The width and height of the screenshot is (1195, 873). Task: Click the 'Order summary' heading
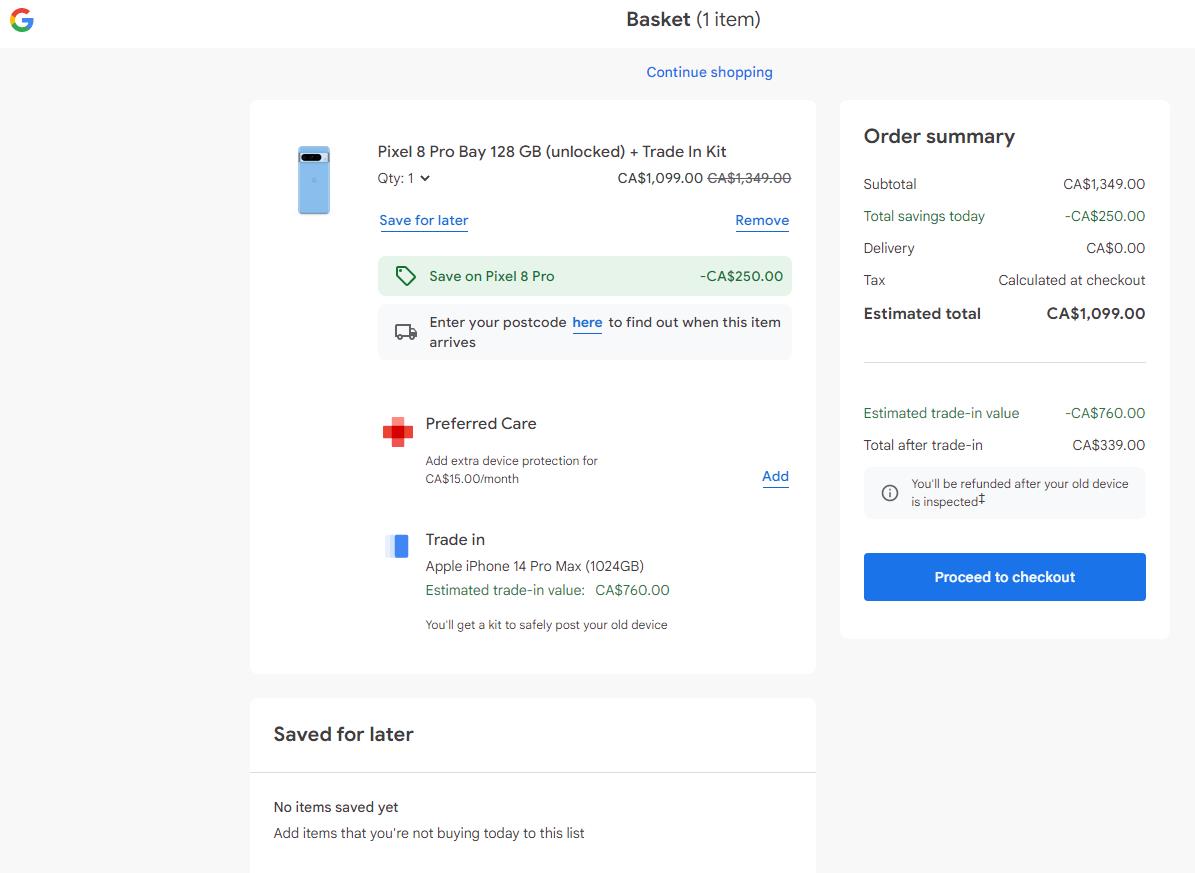[939, 136]
